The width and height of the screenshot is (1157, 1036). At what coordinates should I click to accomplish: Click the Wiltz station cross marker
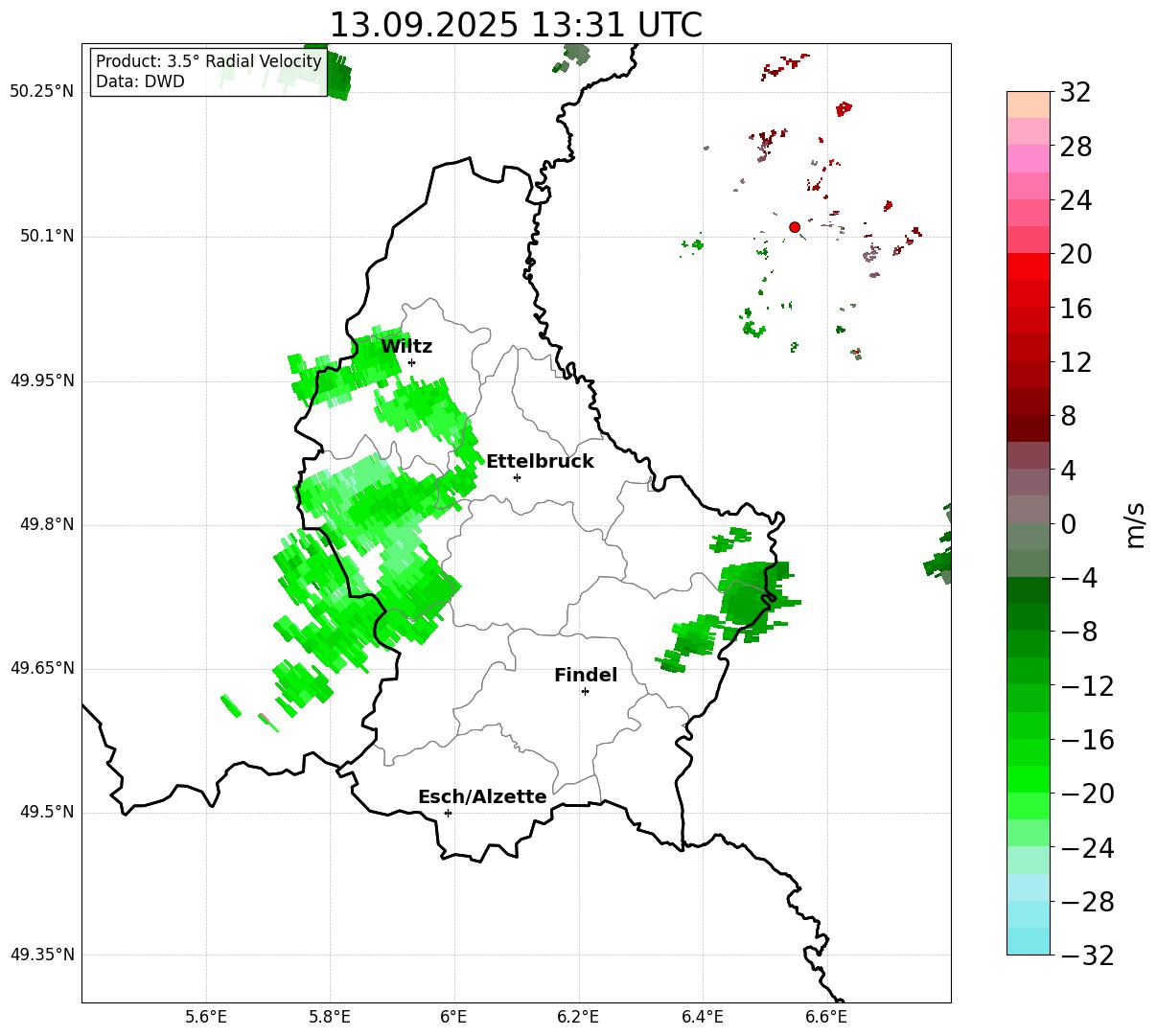(x=411, y=362)
